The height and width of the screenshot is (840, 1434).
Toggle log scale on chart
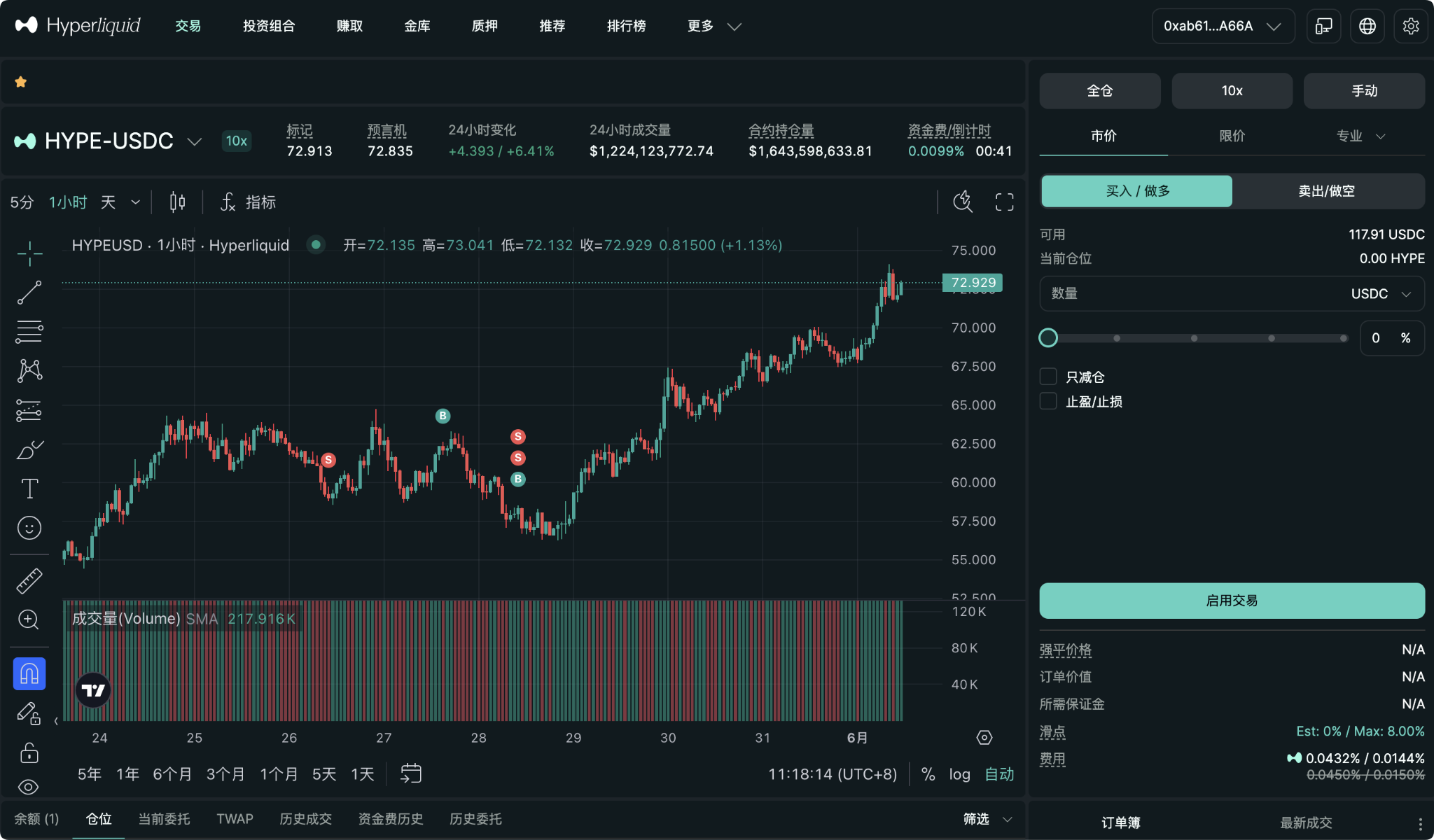click(960, 774)
